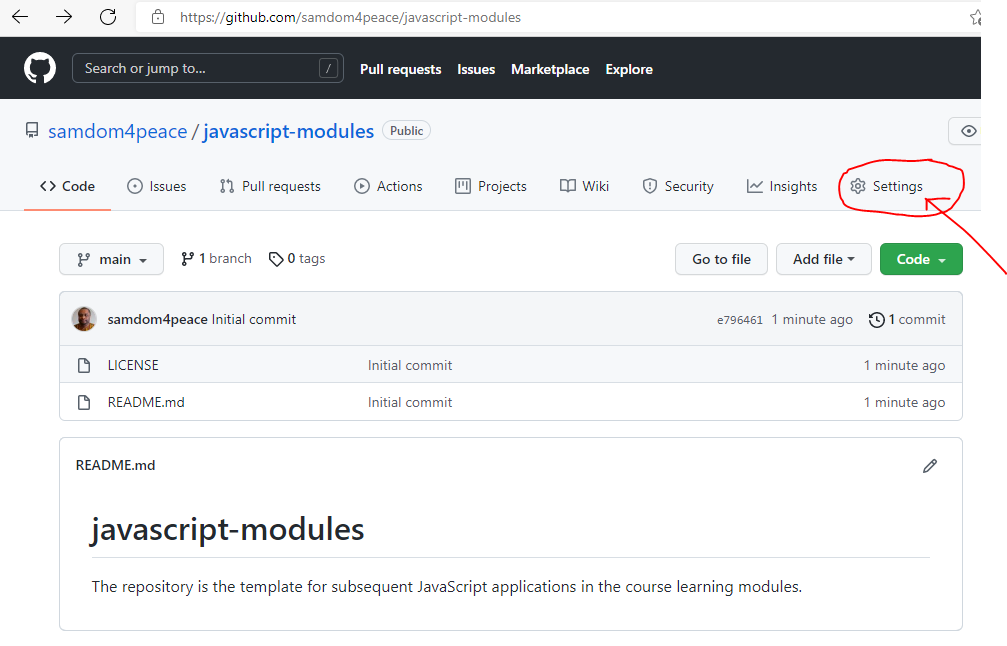Click Pull requests in the top navbar
Image resolution: width=1007 pixels, height=646 pixels.
click(x=401, y=69)
